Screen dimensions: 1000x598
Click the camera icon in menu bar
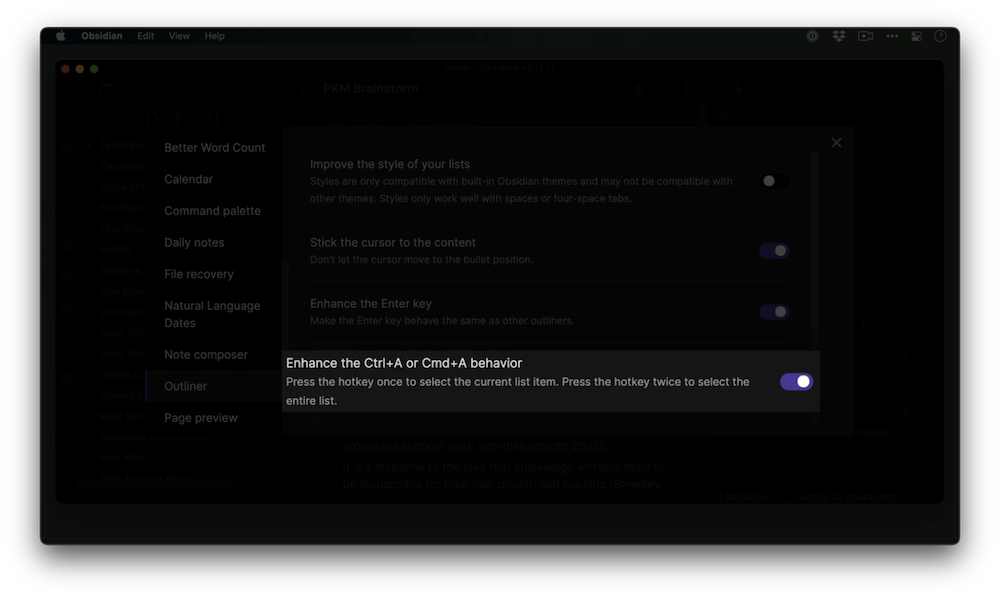[865, 36]
